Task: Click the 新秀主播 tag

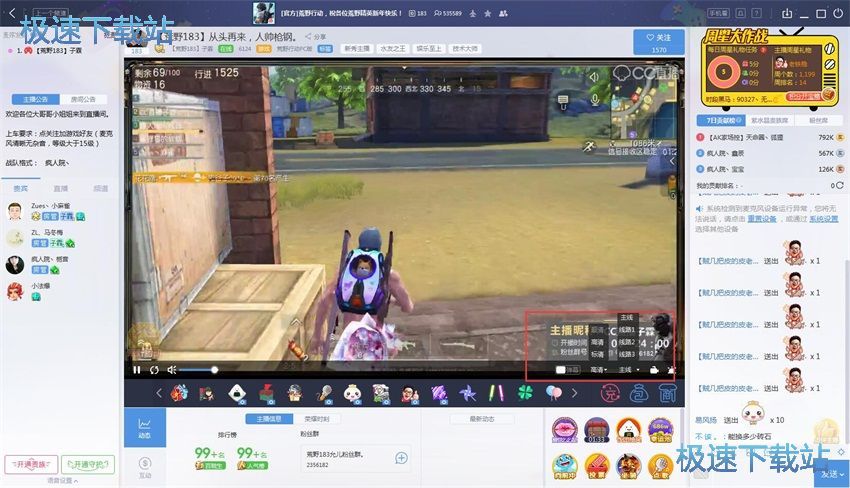Action: click(x=357, y=49)
